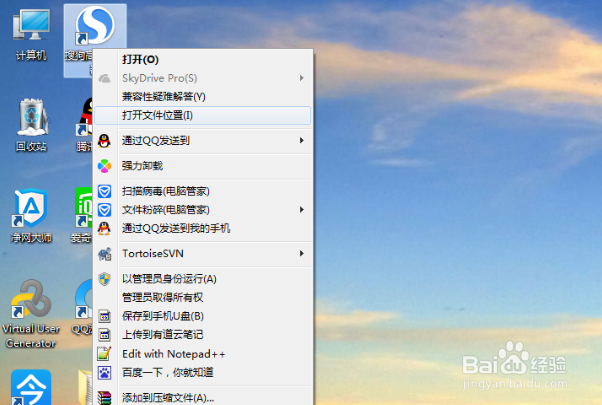Expand the SkyDrive Pro submenu arrow
Viewport: 602px width, 405px height.
pos(302,78)
